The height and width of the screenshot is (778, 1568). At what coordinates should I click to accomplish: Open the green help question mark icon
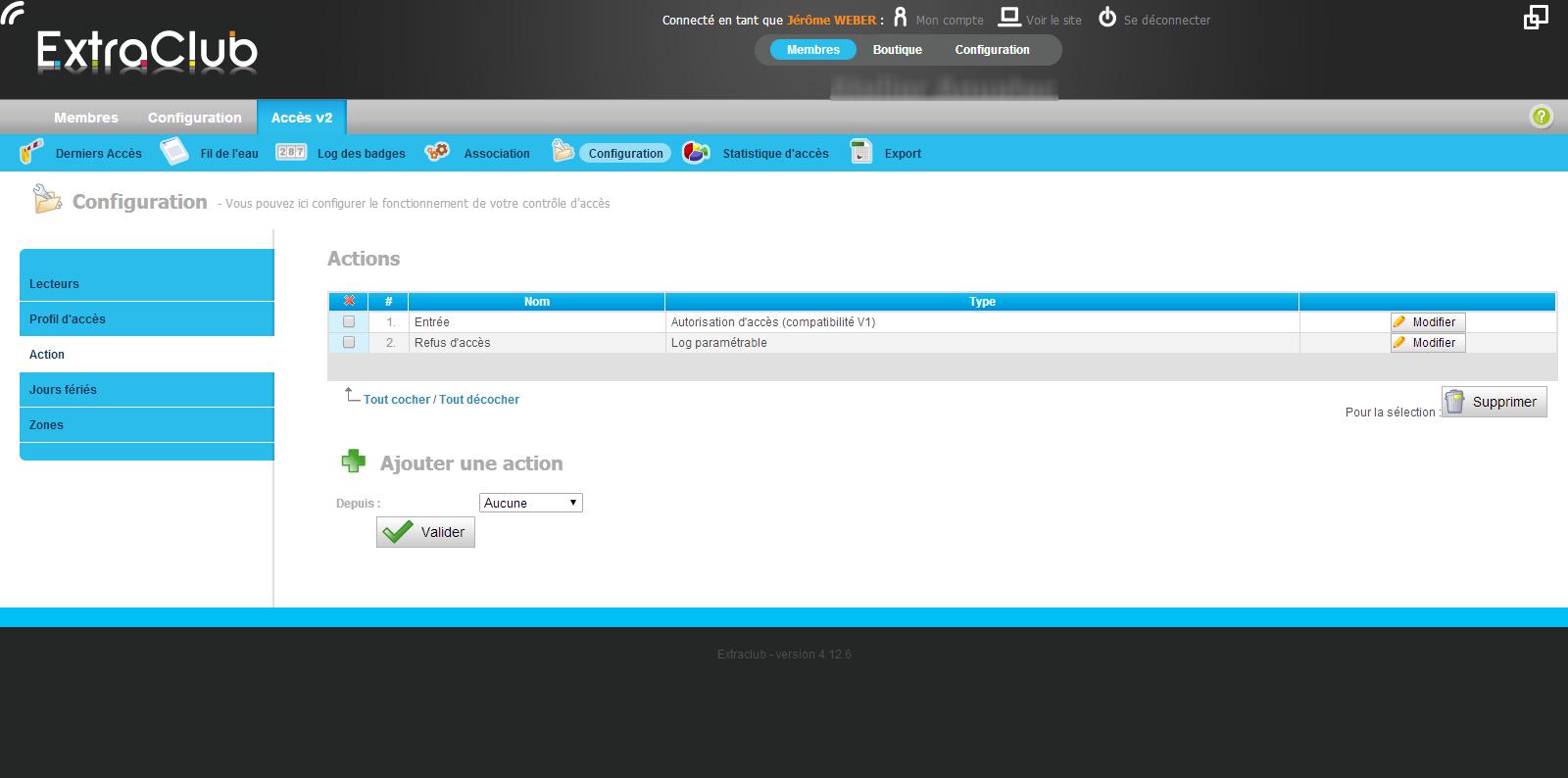1542,117
